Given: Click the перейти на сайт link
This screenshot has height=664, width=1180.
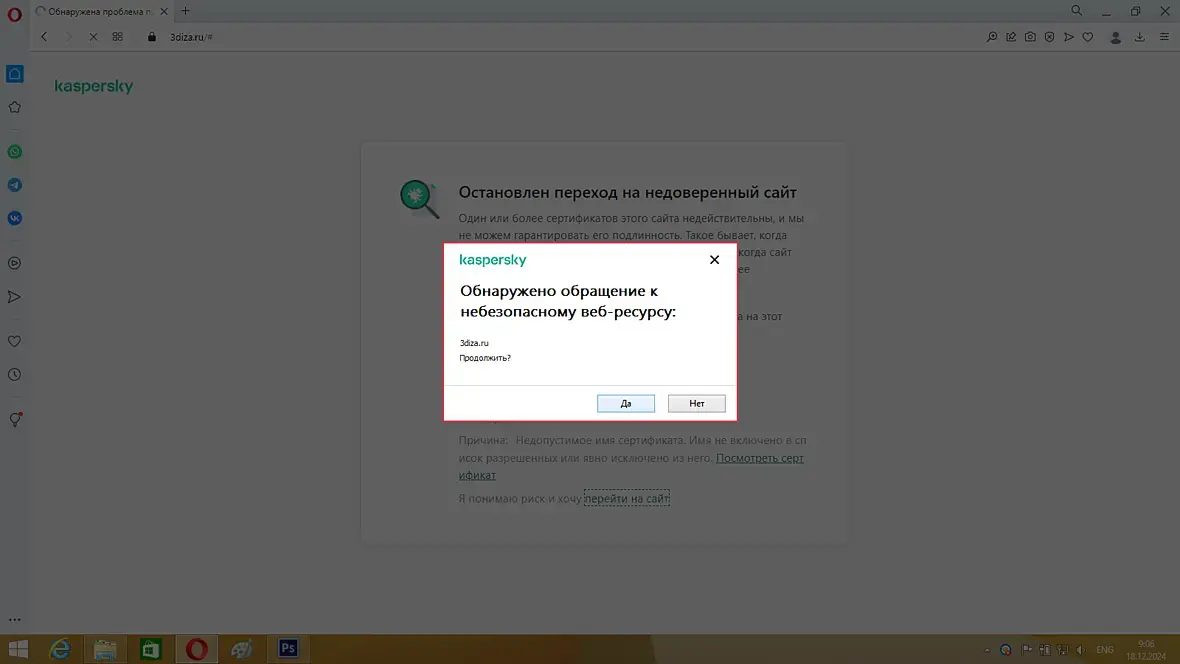Looking at the screenshot, I should coord(627,498).
